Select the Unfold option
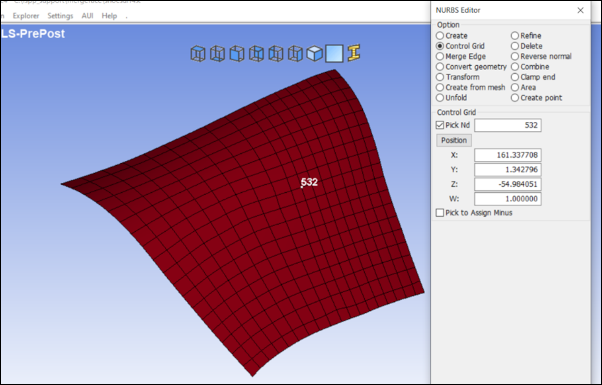This screenshot has width=602, height=385. tap(452, 98)
